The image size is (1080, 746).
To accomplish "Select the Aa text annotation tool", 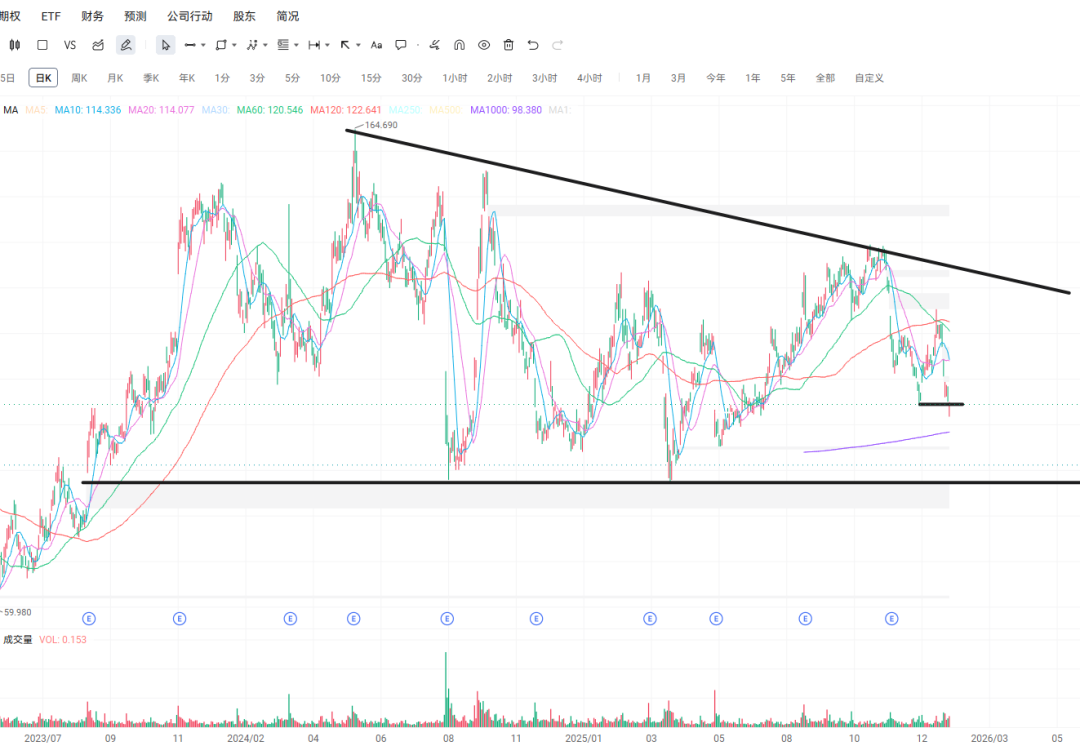I will coord(376,45).
